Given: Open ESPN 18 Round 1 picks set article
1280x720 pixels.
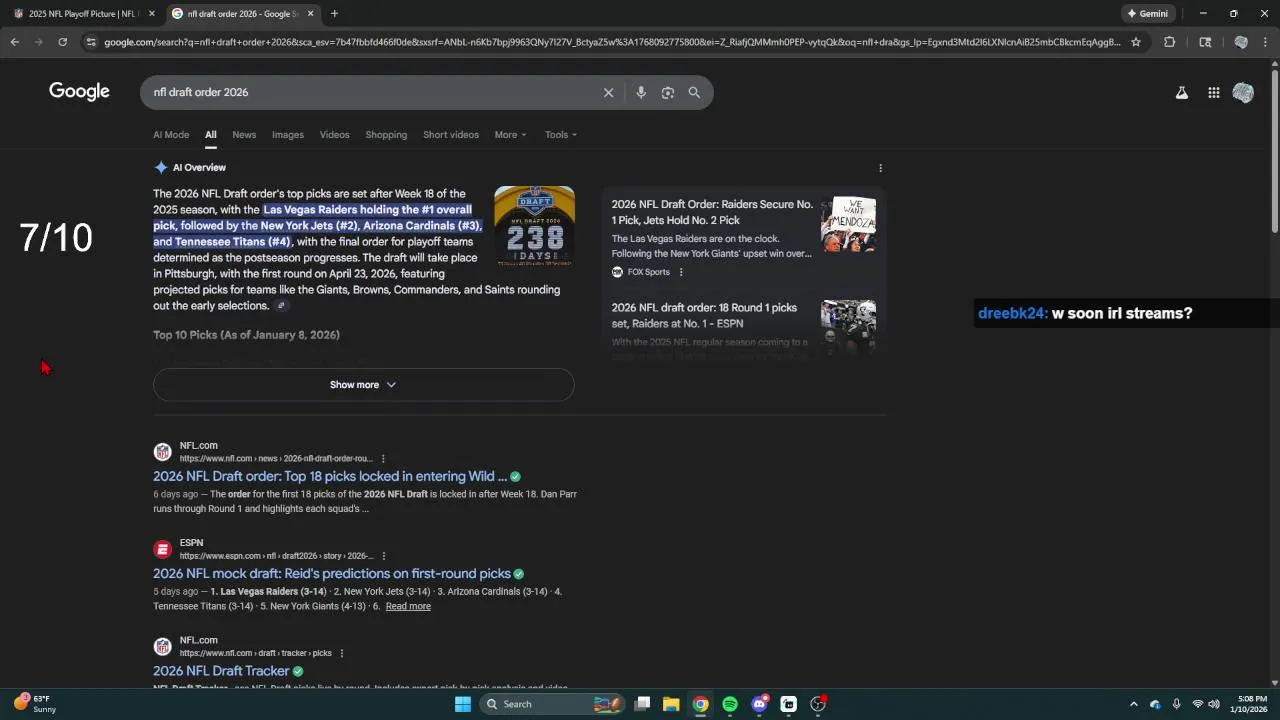Looking at the screenshot, I should [704, 316].
